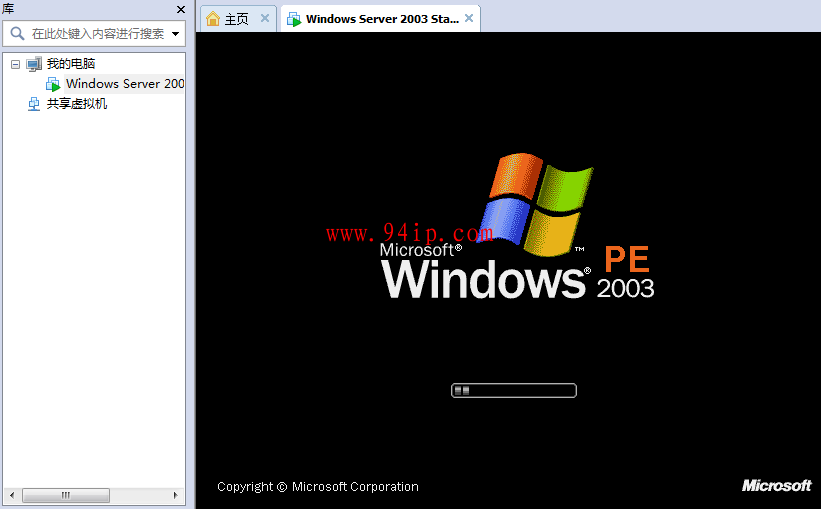Screen dimensions: 821x509
Task: Switch to Windows Server 2003 Sta... tab
Action: [380, 19]
